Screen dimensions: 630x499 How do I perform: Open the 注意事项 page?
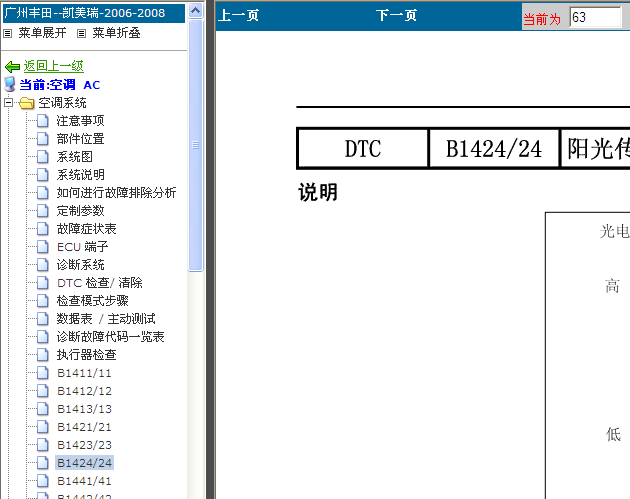pos(80,121)
